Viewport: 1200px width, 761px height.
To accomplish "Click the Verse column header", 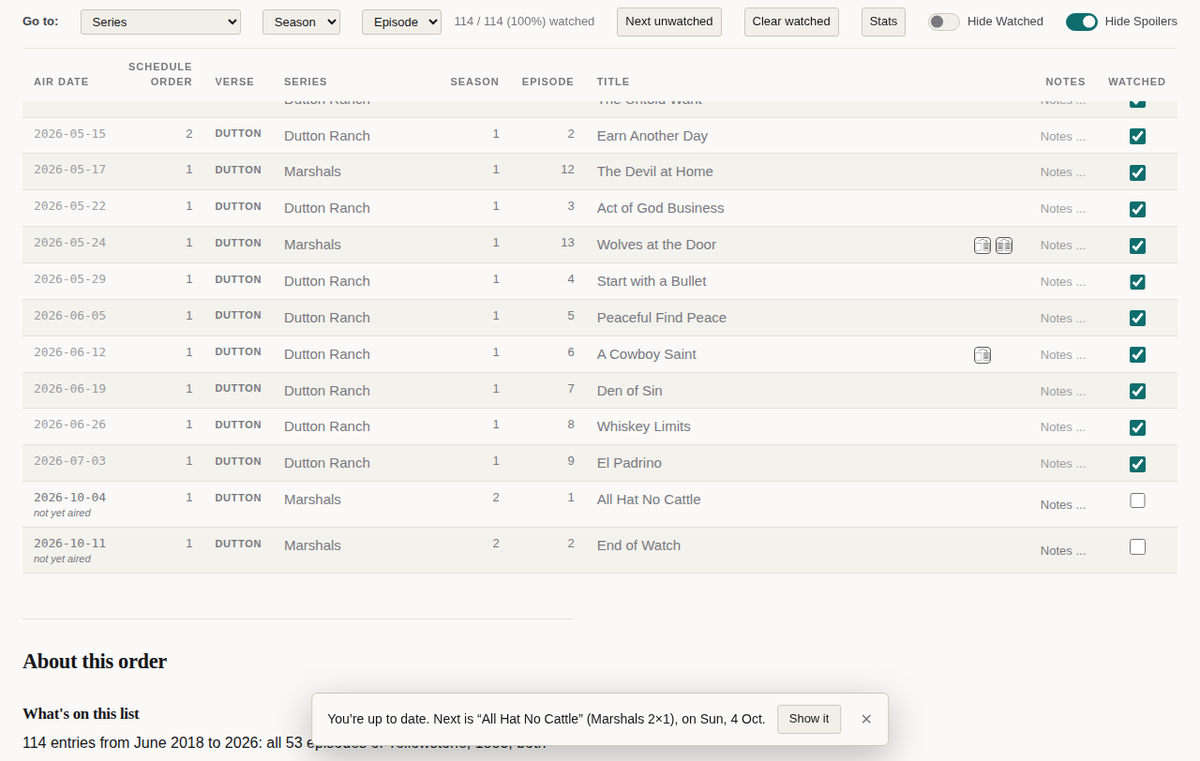I will pos(234,82).
